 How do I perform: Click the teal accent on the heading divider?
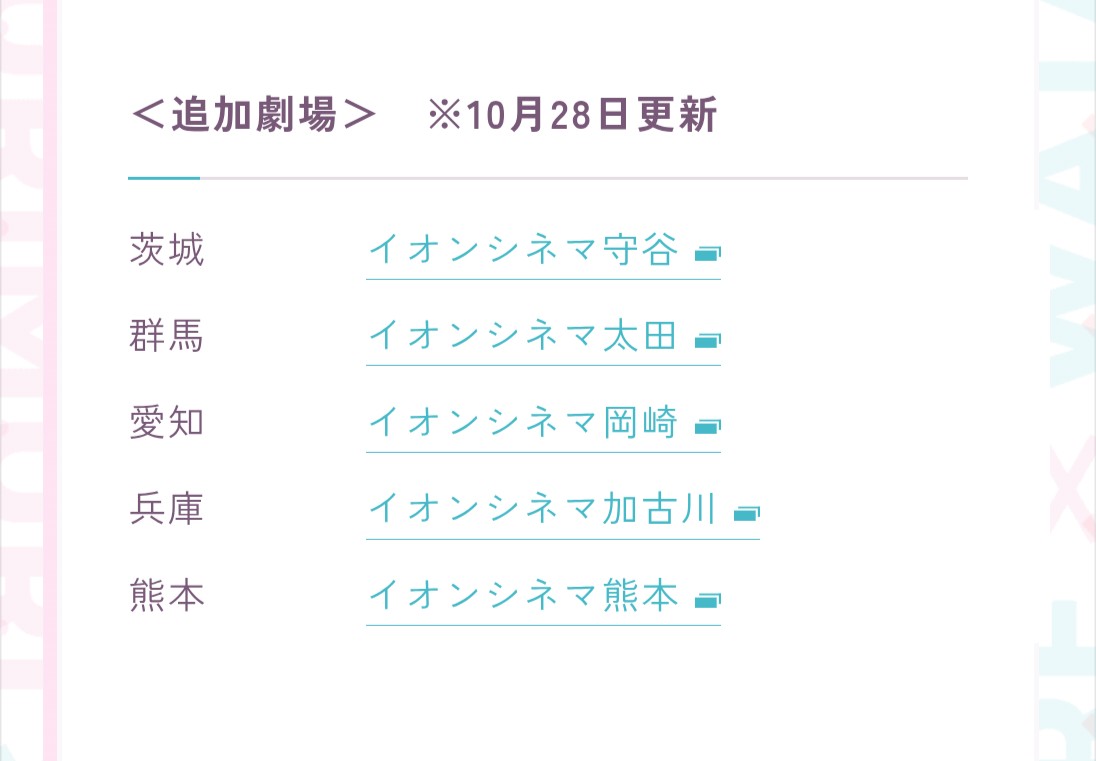point(164,178)
